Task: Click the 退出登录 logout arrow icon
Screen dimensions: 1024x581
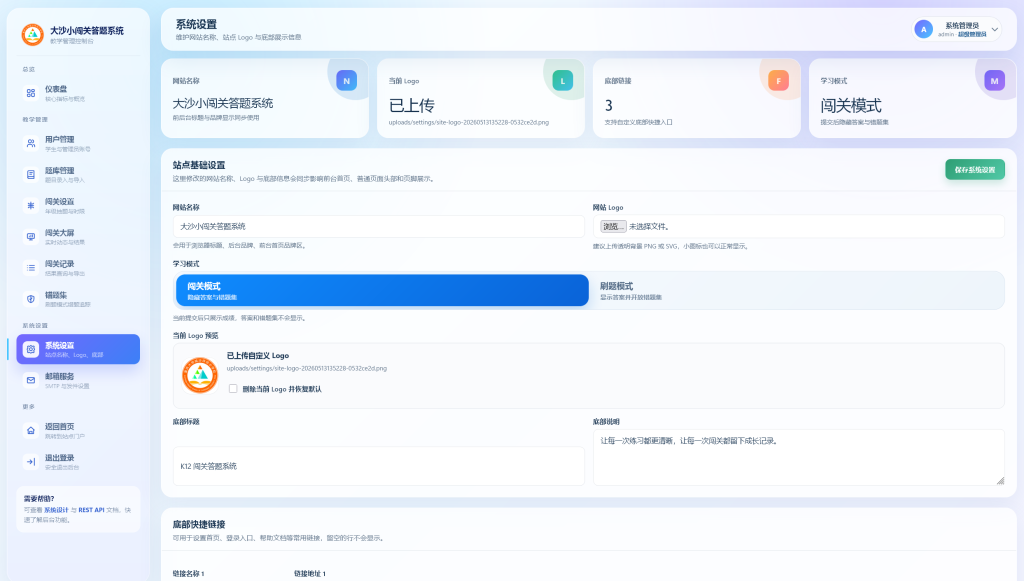Action: [31, 462]
